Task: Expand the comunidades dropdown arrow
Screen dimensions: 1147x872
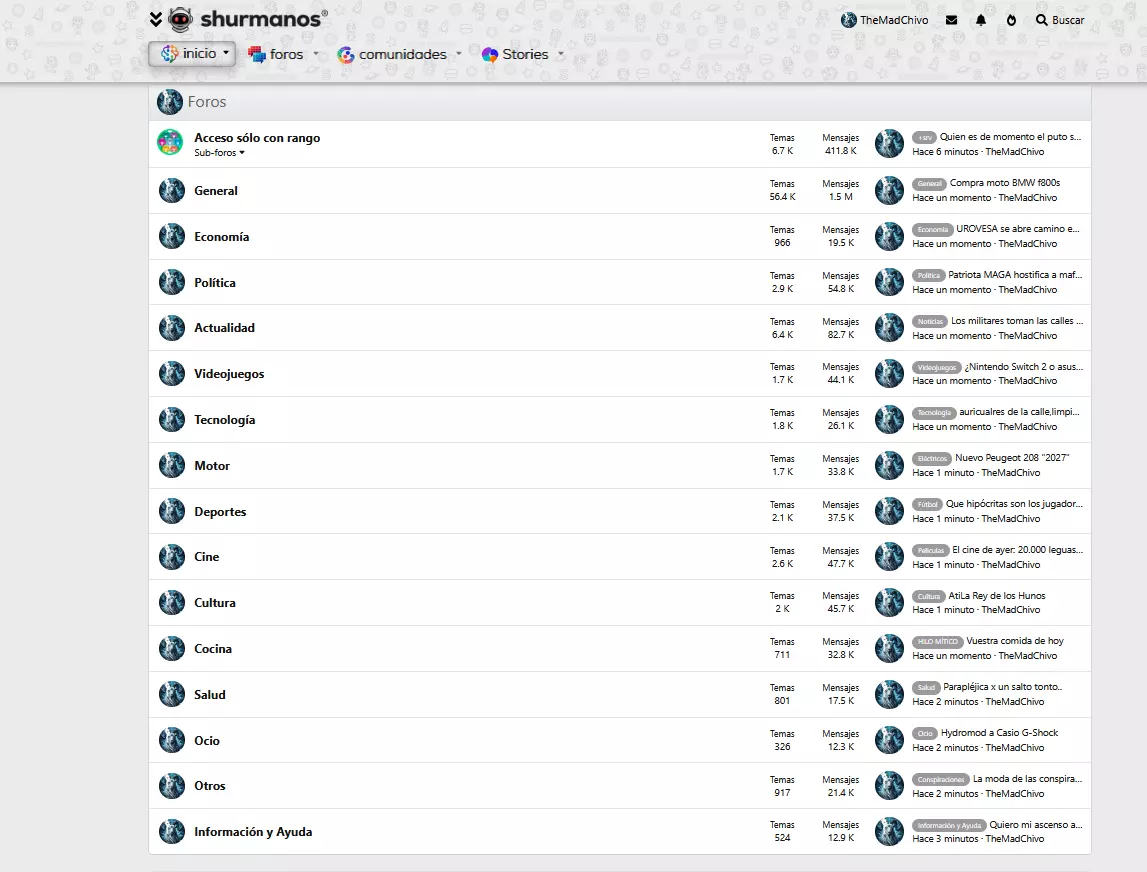Action: tap(459, 54)
